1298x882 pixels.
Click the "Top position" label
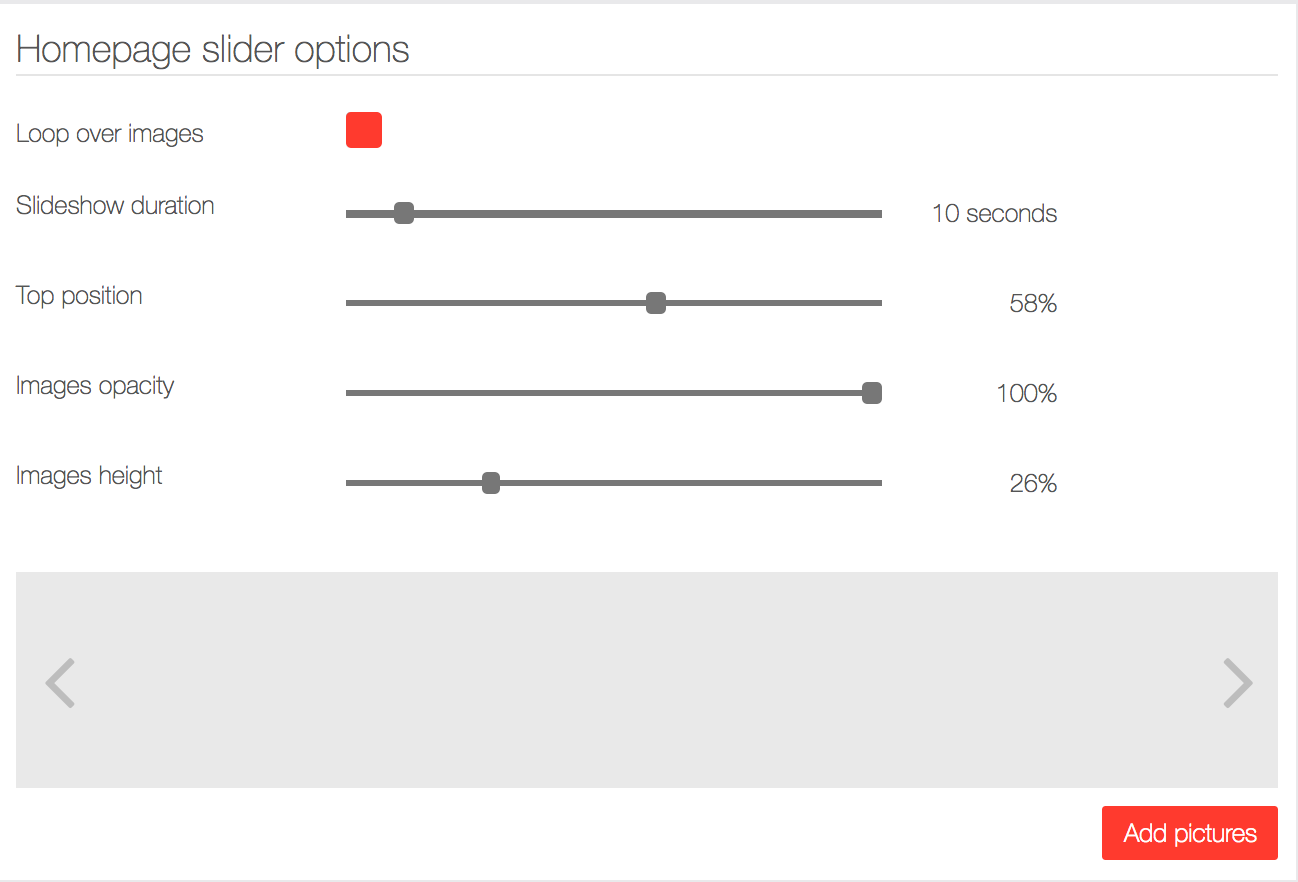tap(79, 296)
